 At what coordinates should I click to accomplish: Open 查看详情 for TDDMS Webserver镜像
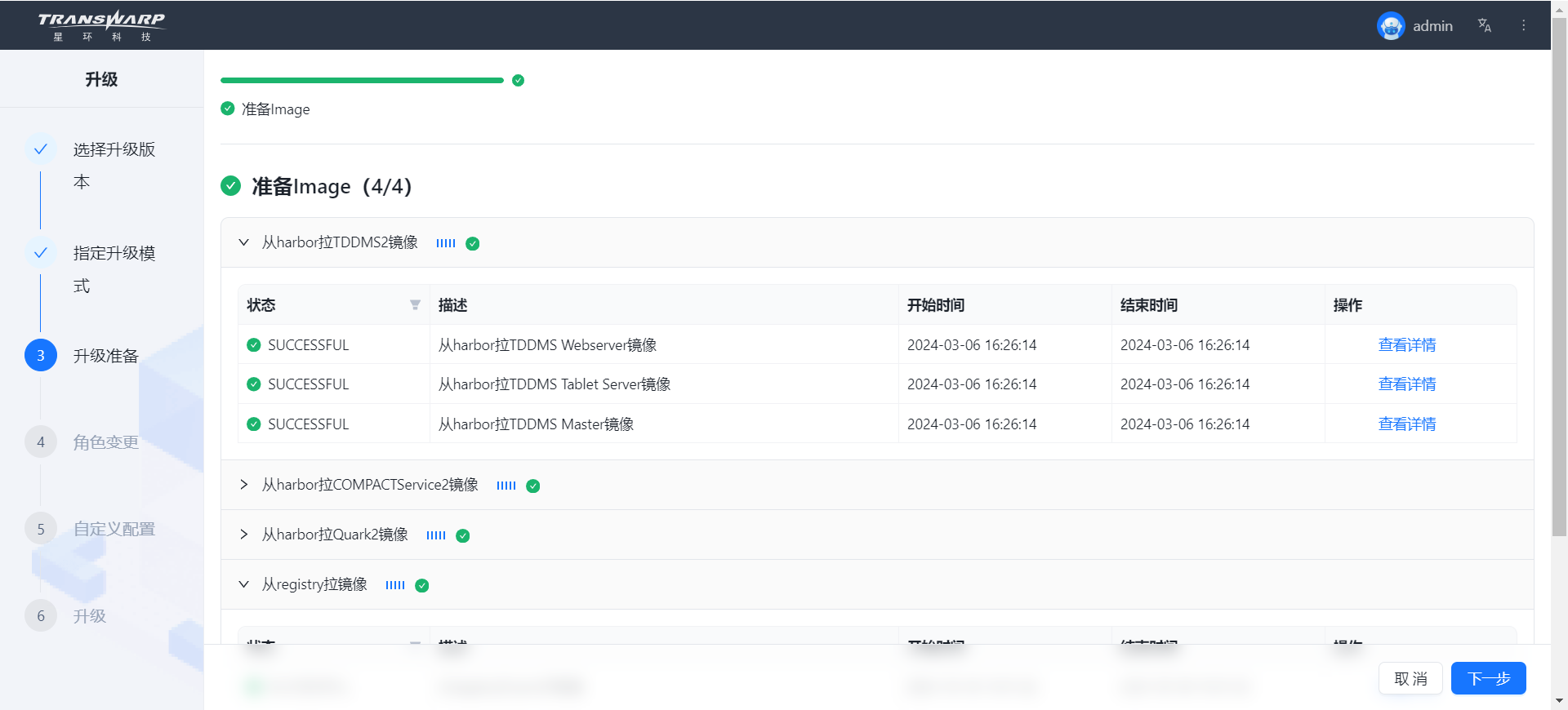coord(1406,344)
